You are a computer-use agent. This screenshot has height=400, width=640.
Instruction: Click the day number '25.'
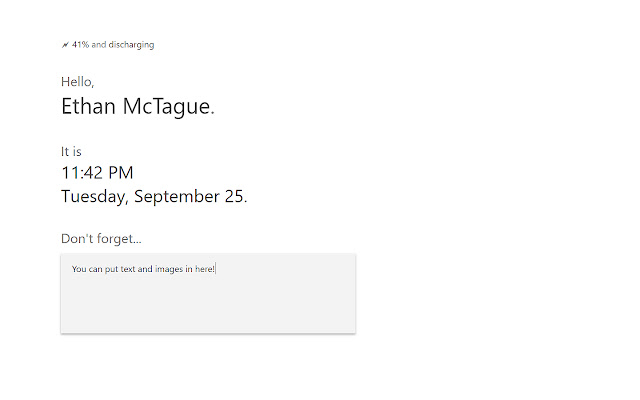coord(236,196)
